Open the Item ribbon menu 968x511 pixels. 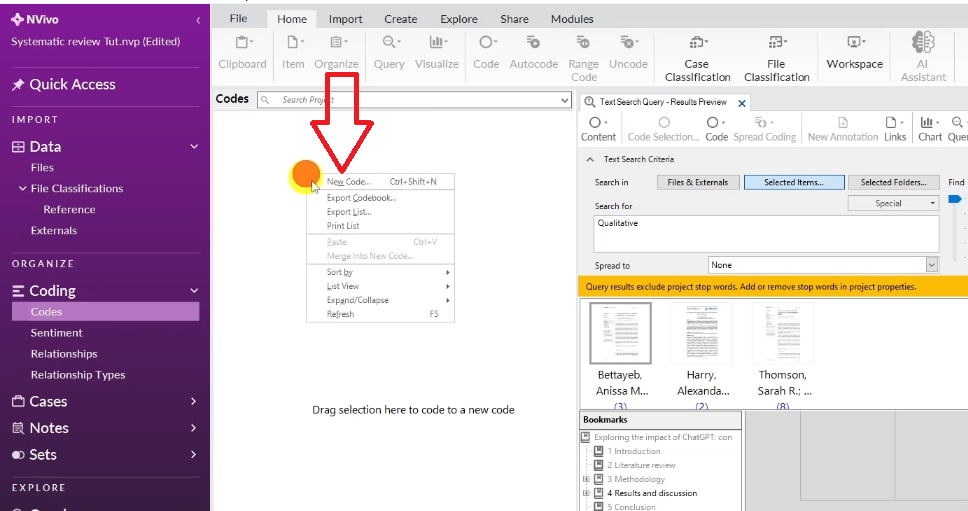coord(293,52)
